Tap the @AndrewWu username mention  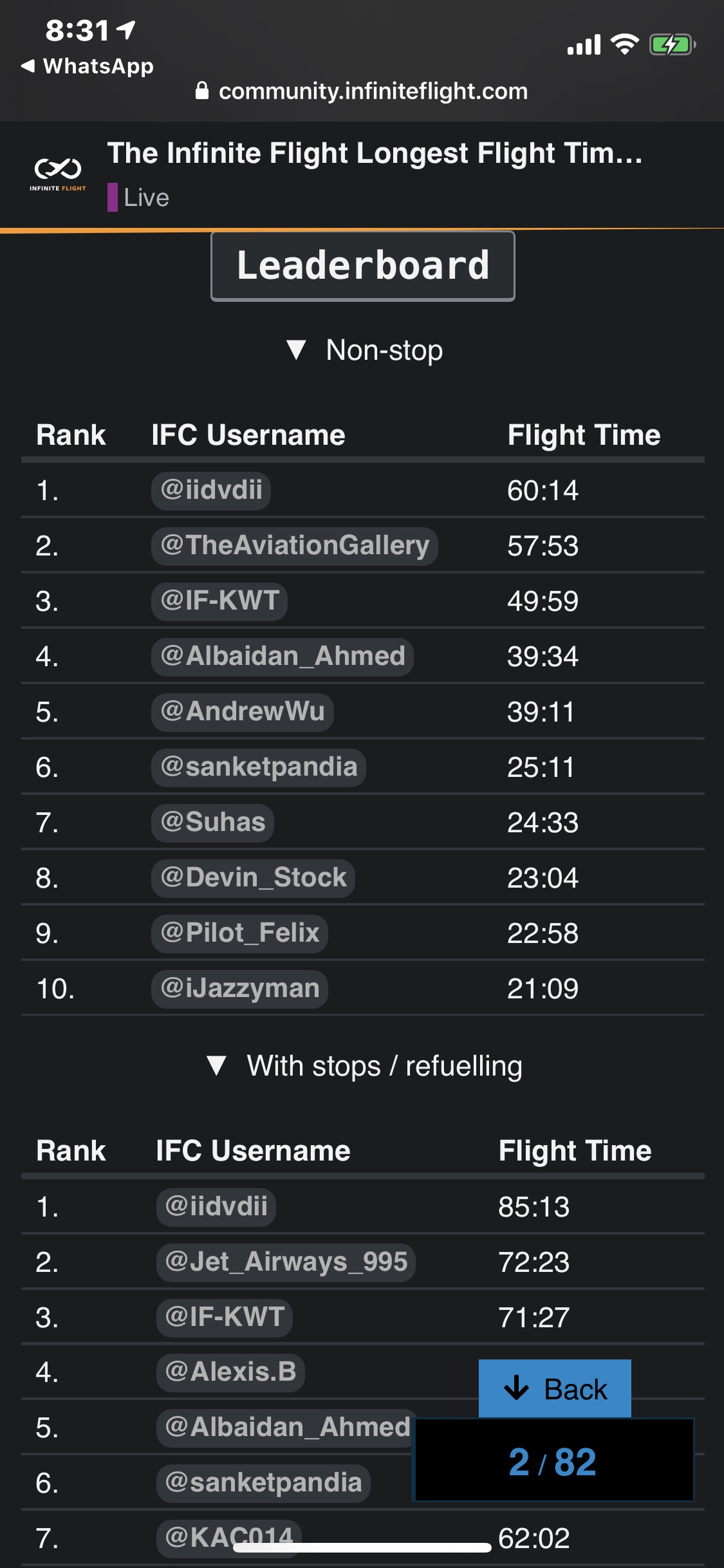pyautogui.click(x=243, y=712)
